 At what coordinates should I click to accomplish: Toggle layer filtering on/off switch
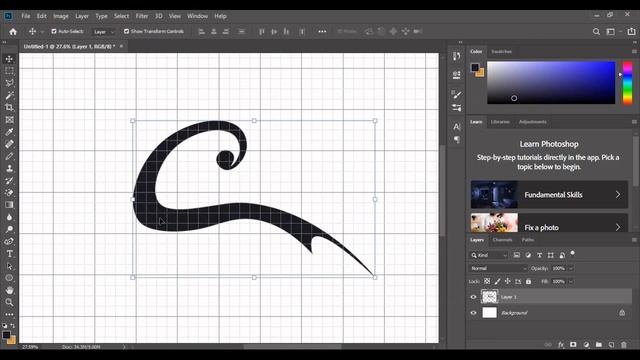[x=573, y=253]
